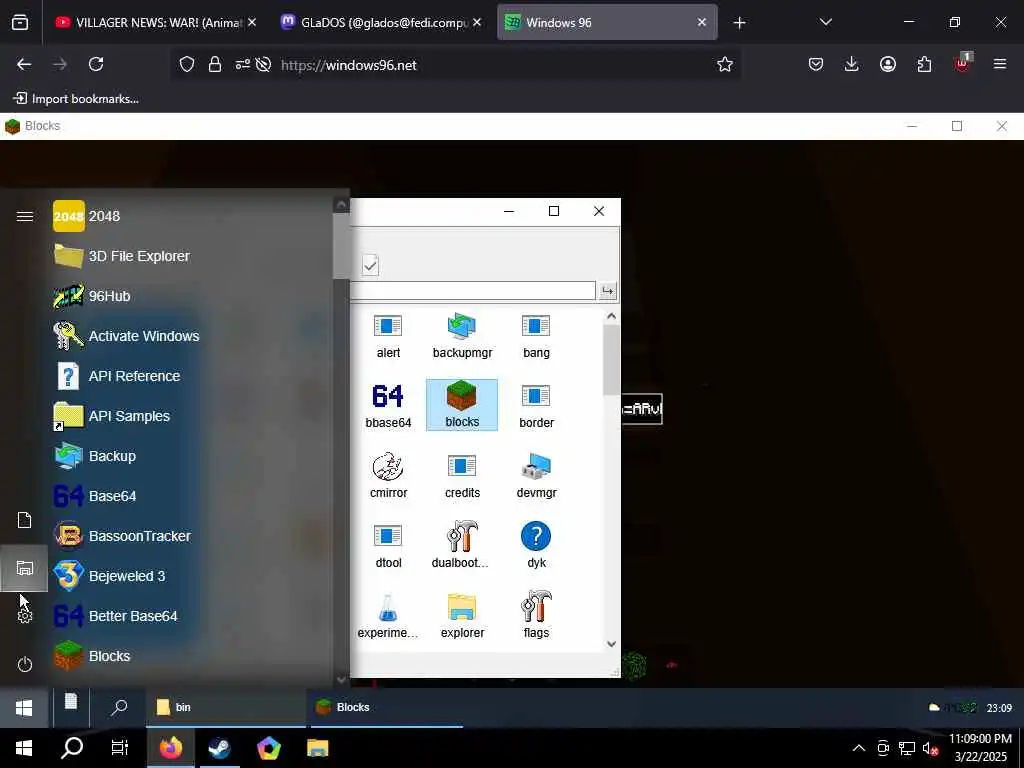The image size is (1024, 768).
Task: Open Steam from the Windows taskbar
Action: tap(219, 748)
